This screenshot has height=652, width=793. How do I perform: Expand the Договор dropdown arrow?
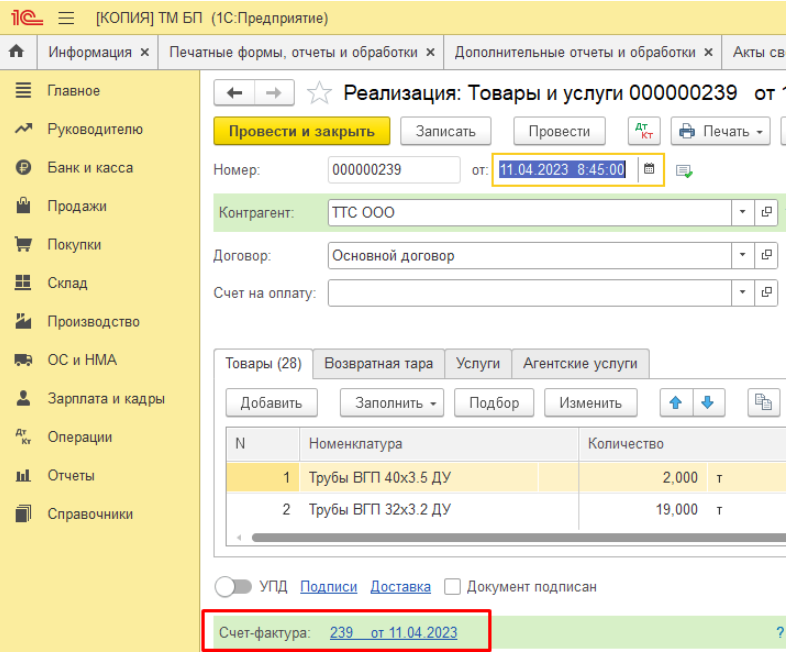[742, 255]
